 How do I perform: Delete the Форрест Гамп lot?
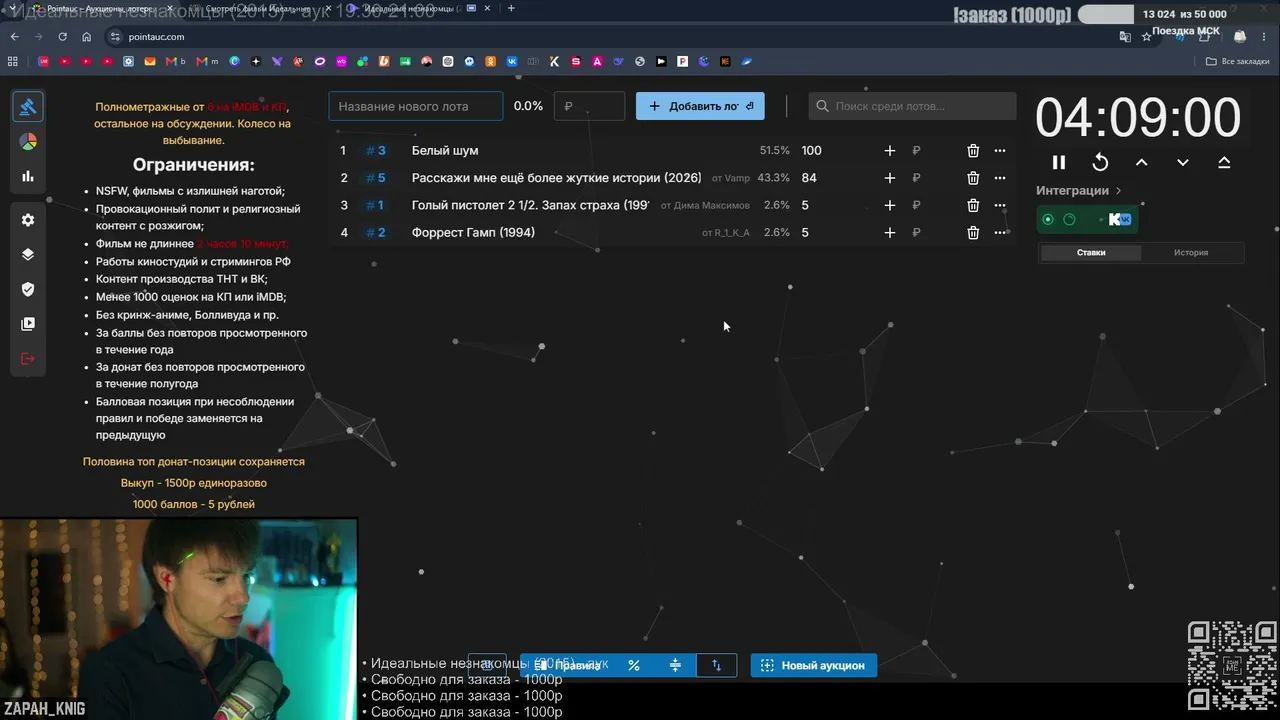click(973, 233)
